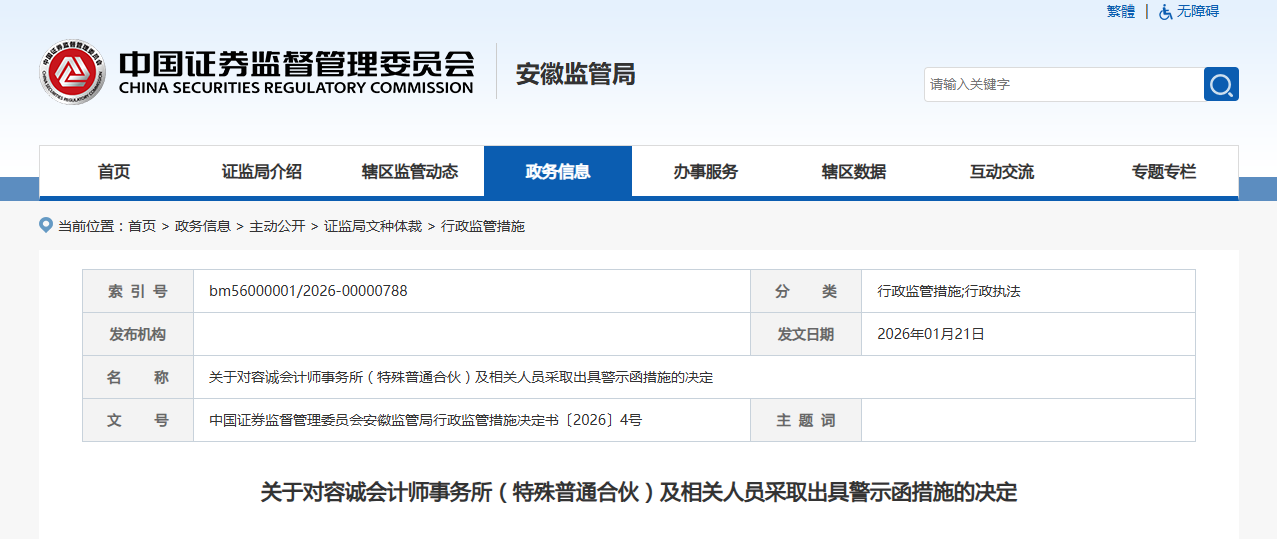The height and width of the screenshot is (539, 1277).
Task: Click the 名称 row document title text
Action: click(461, 377)
